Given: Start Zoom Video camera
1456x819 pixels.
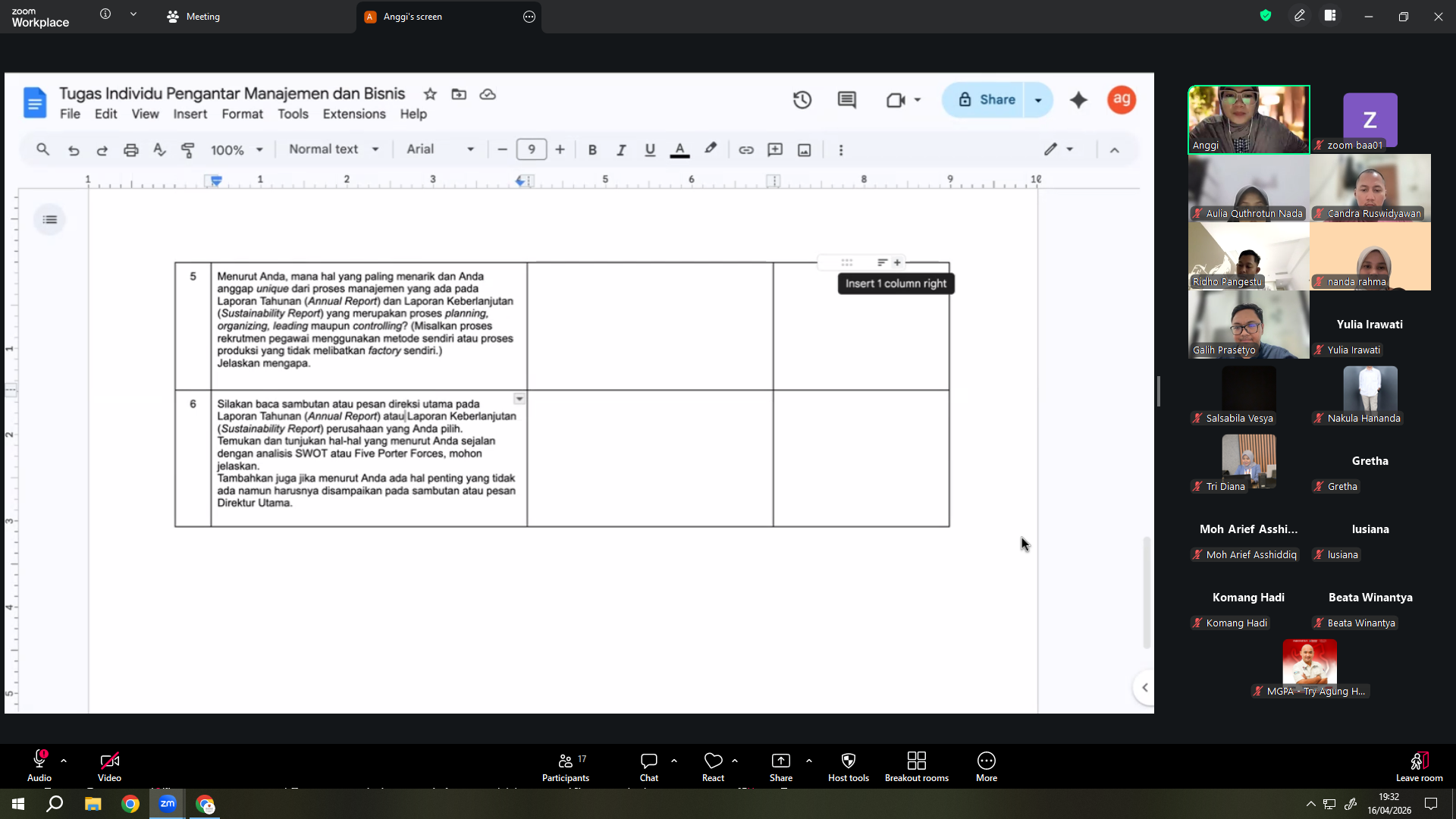Looking at the screenshot, I should (109, 767).
